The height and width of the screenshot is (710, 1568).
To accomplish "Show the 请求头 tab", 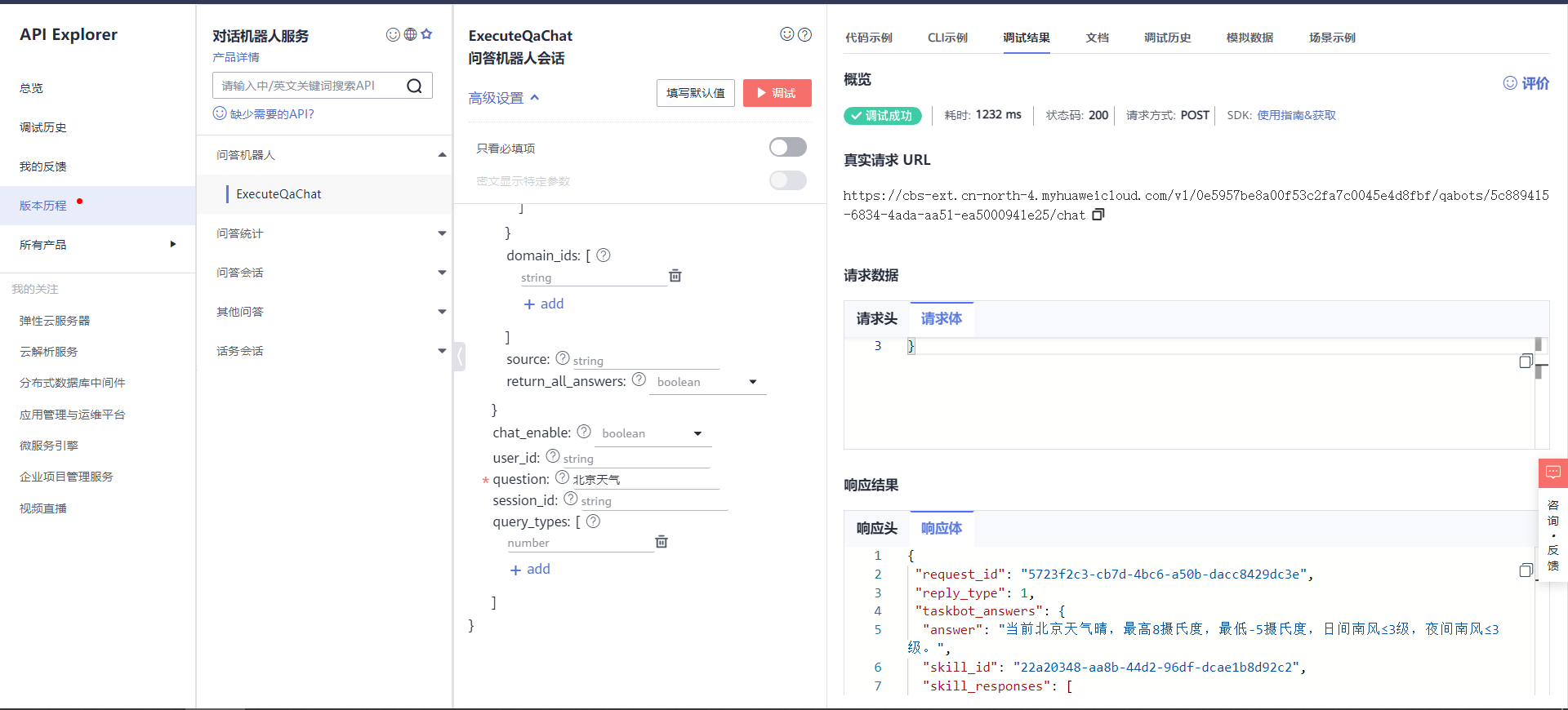I will click(876, 319).
